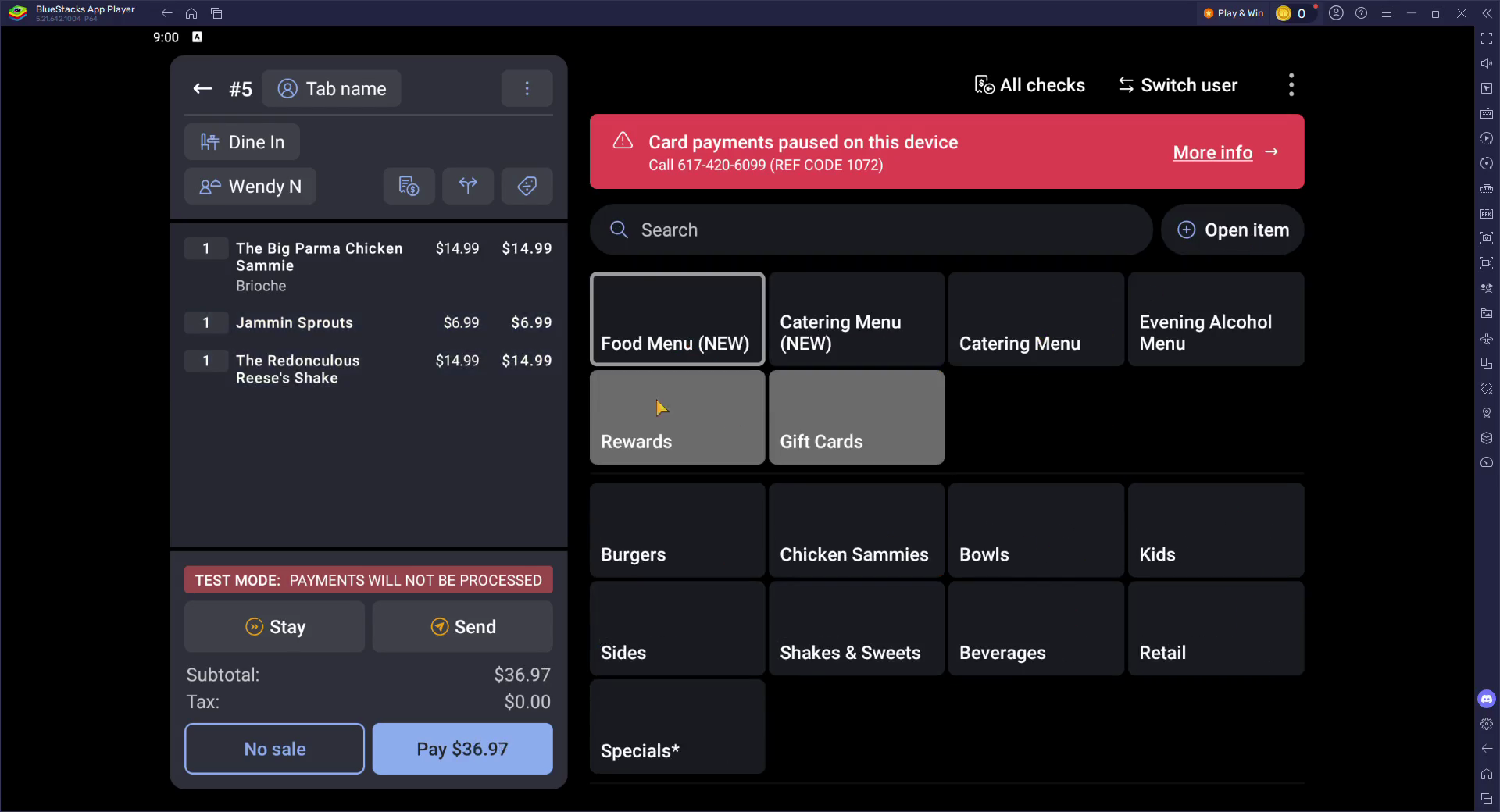The width and height of the screenshot is (1500, 812).
Task: Click the Search items field
Action: (x=870, y=230)
